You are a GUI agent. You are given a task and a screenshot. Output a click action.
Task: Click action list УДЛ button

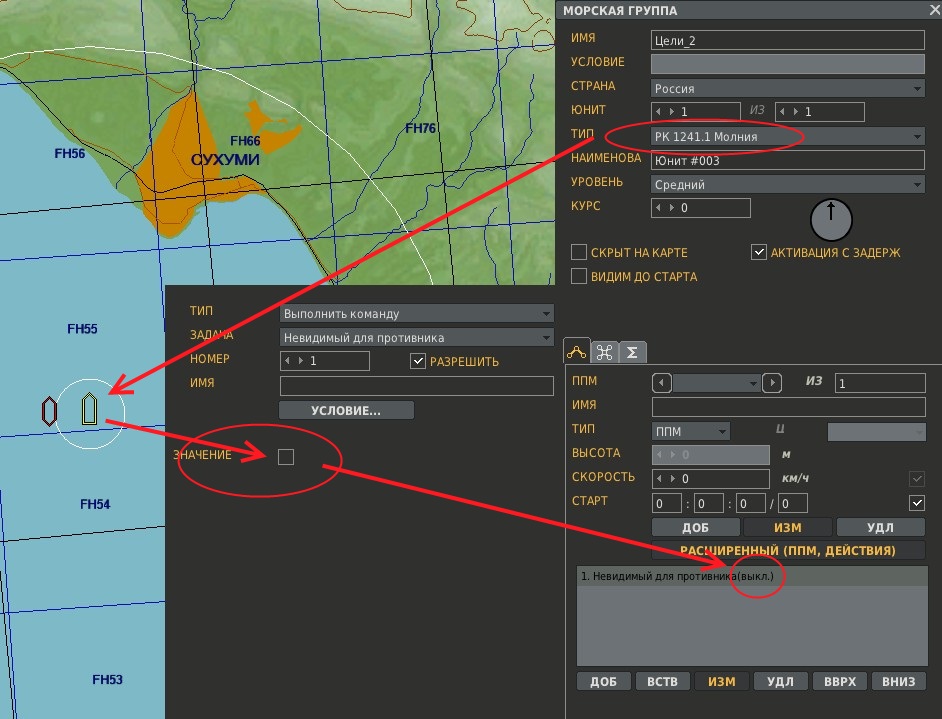(780, 682)
